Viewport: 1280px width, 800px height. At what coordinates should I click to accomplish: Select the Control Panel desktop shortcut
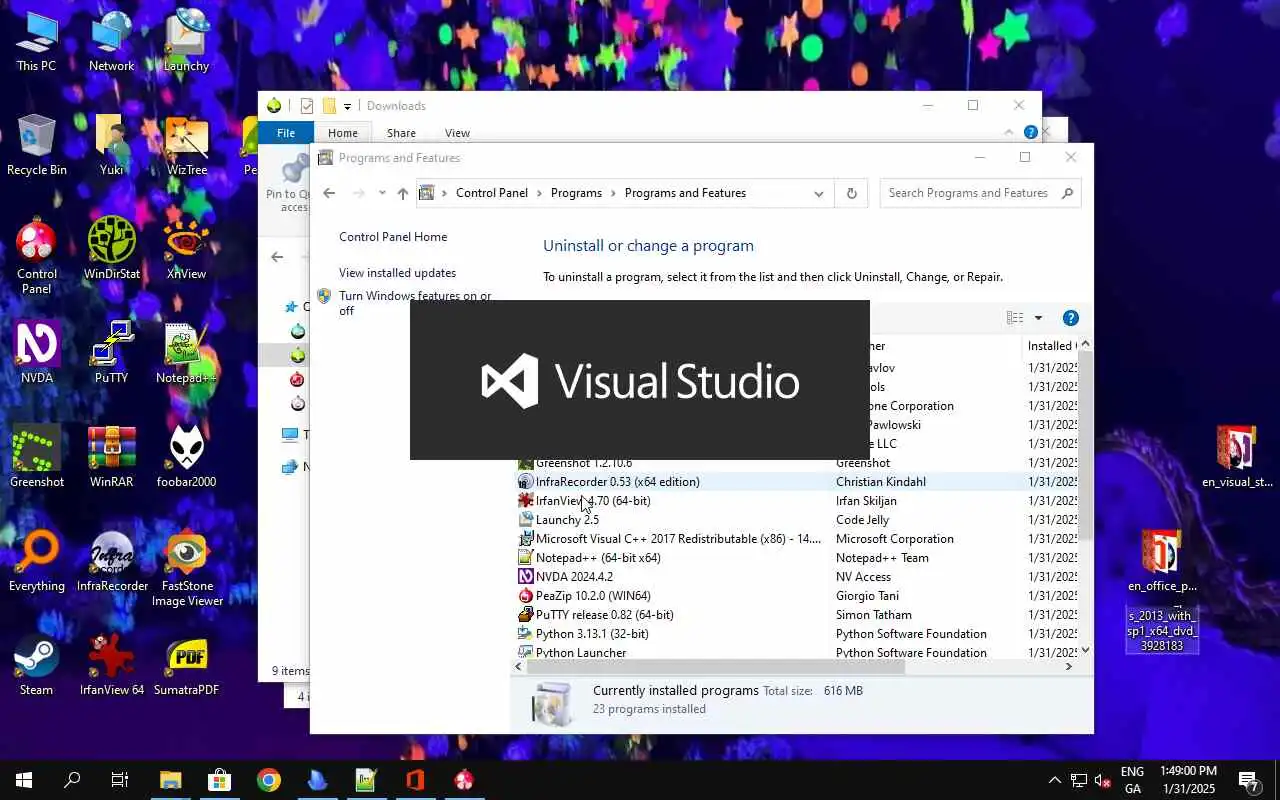tap(36, 257)
